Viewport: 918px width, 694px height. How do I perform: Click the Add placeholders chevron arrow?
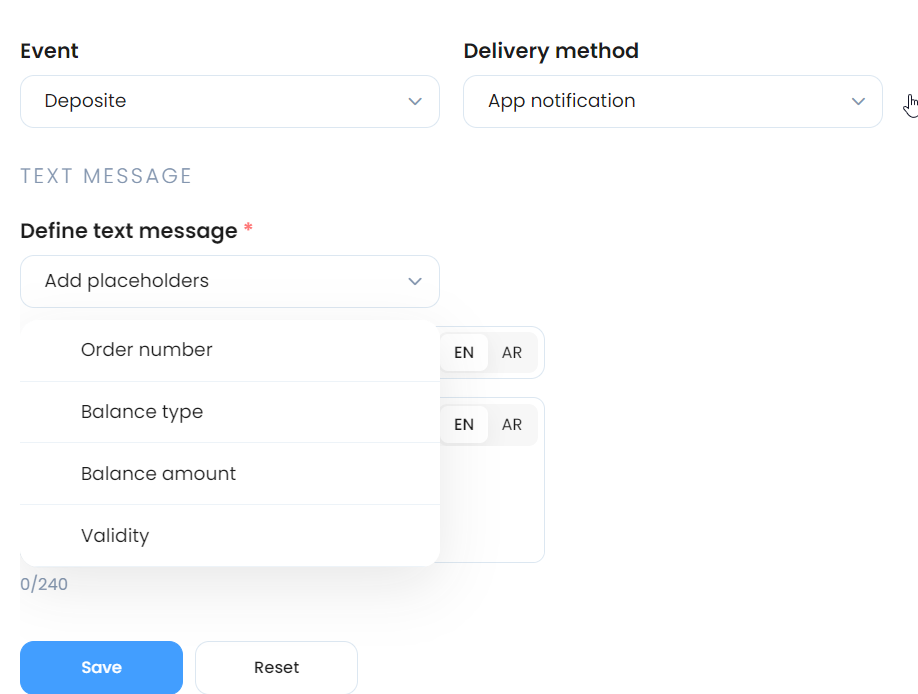coord(415,281)
